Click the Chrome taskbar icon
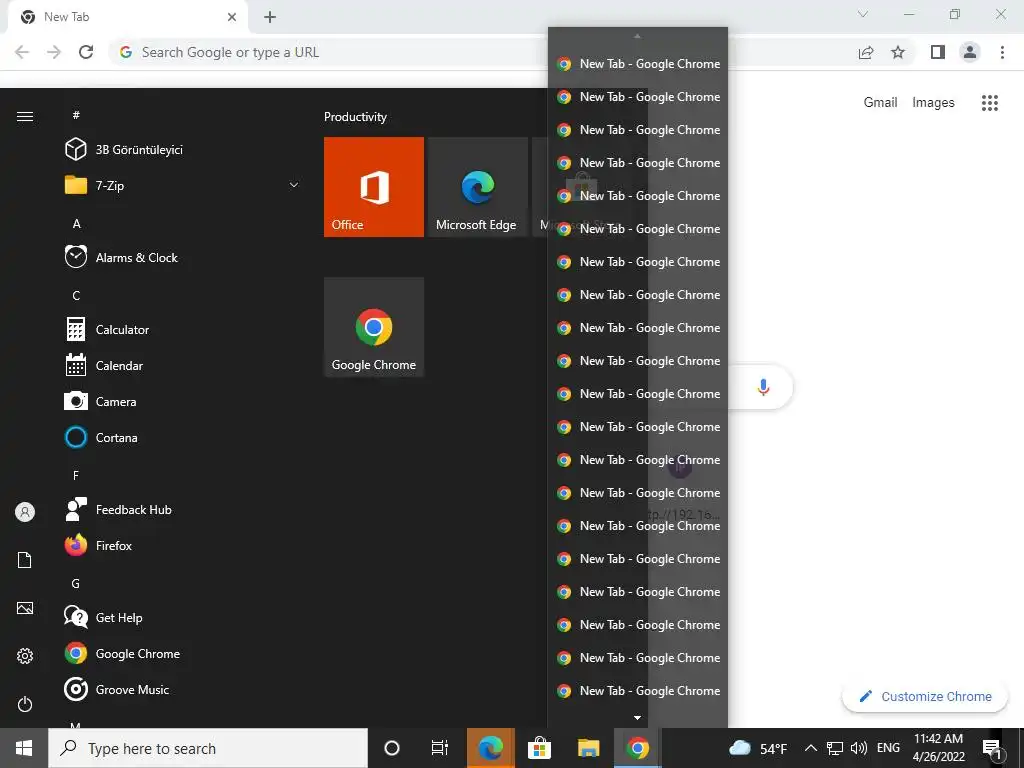This screenshot has height=768, width=1024. click(637, 748)
